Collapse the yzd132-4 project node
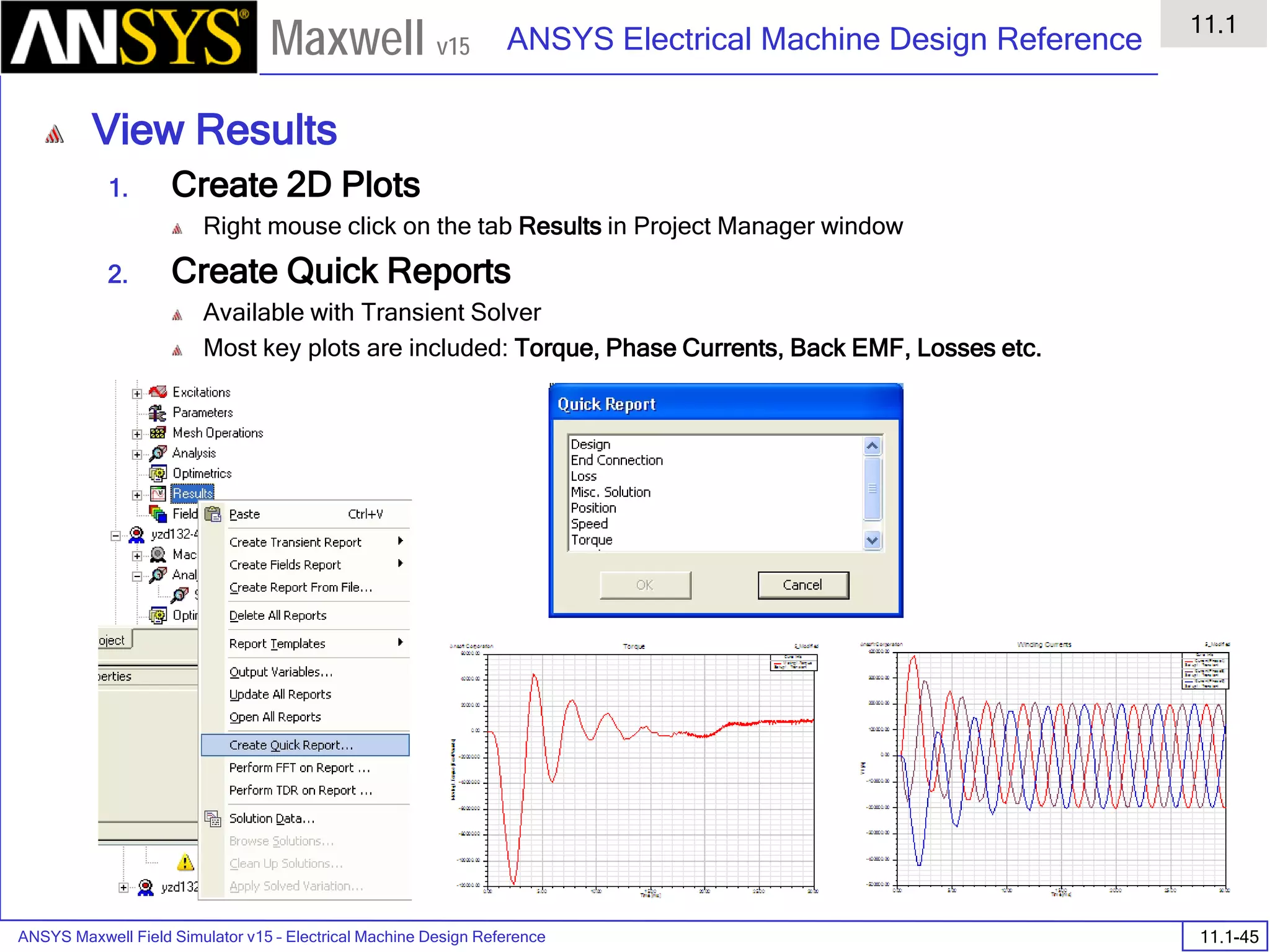The height and width of the screenshot is (952, 1270). click(115, 535)
